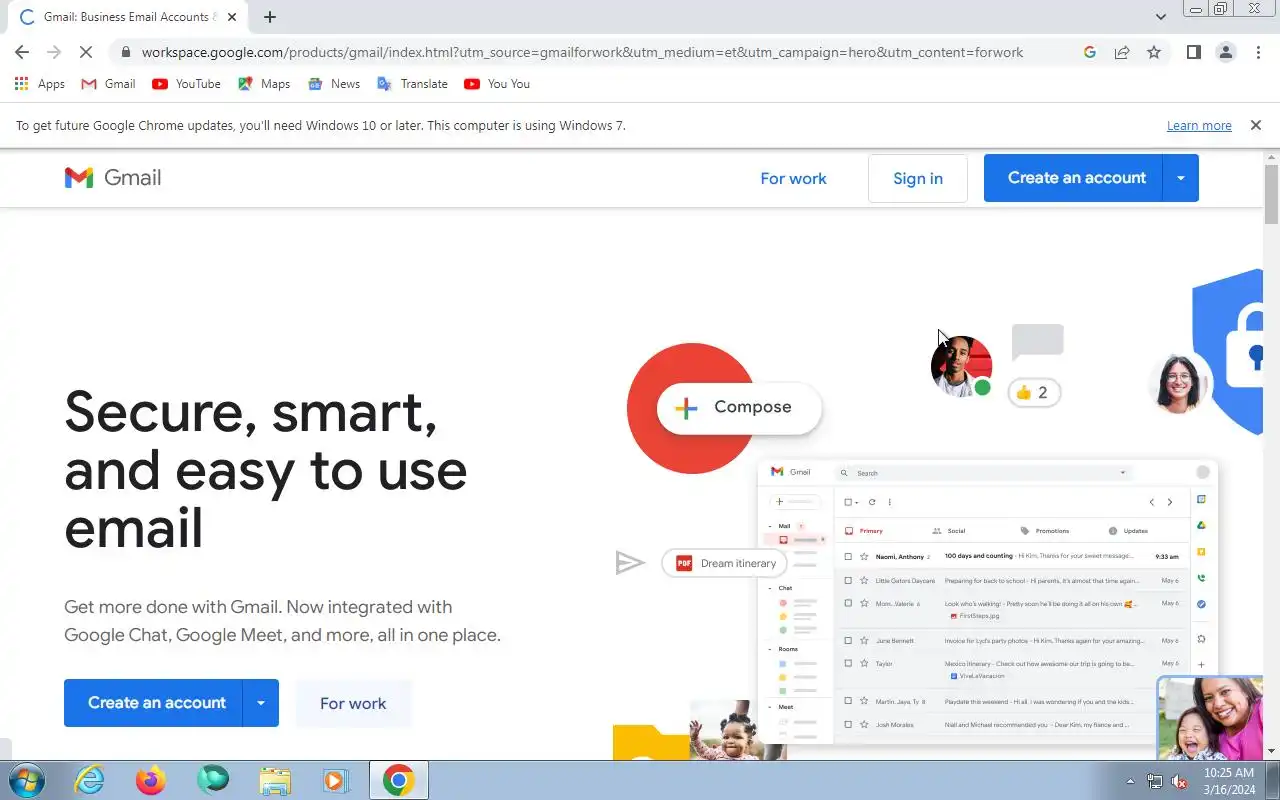Click Learn more link in update notice
The image size is (1280, 800).
click(x=1199, y=126)
